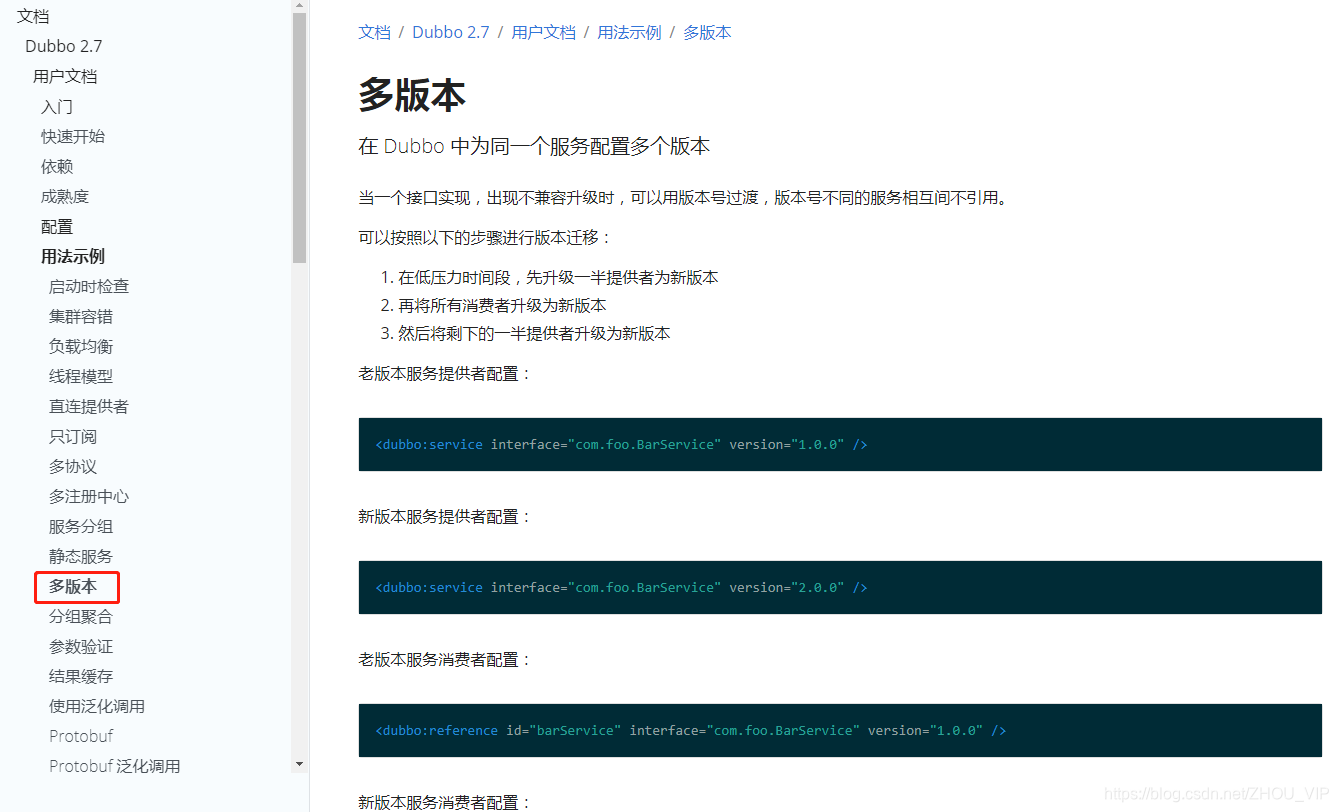Go to the 多协议 sidebar page

coord(73,467)
